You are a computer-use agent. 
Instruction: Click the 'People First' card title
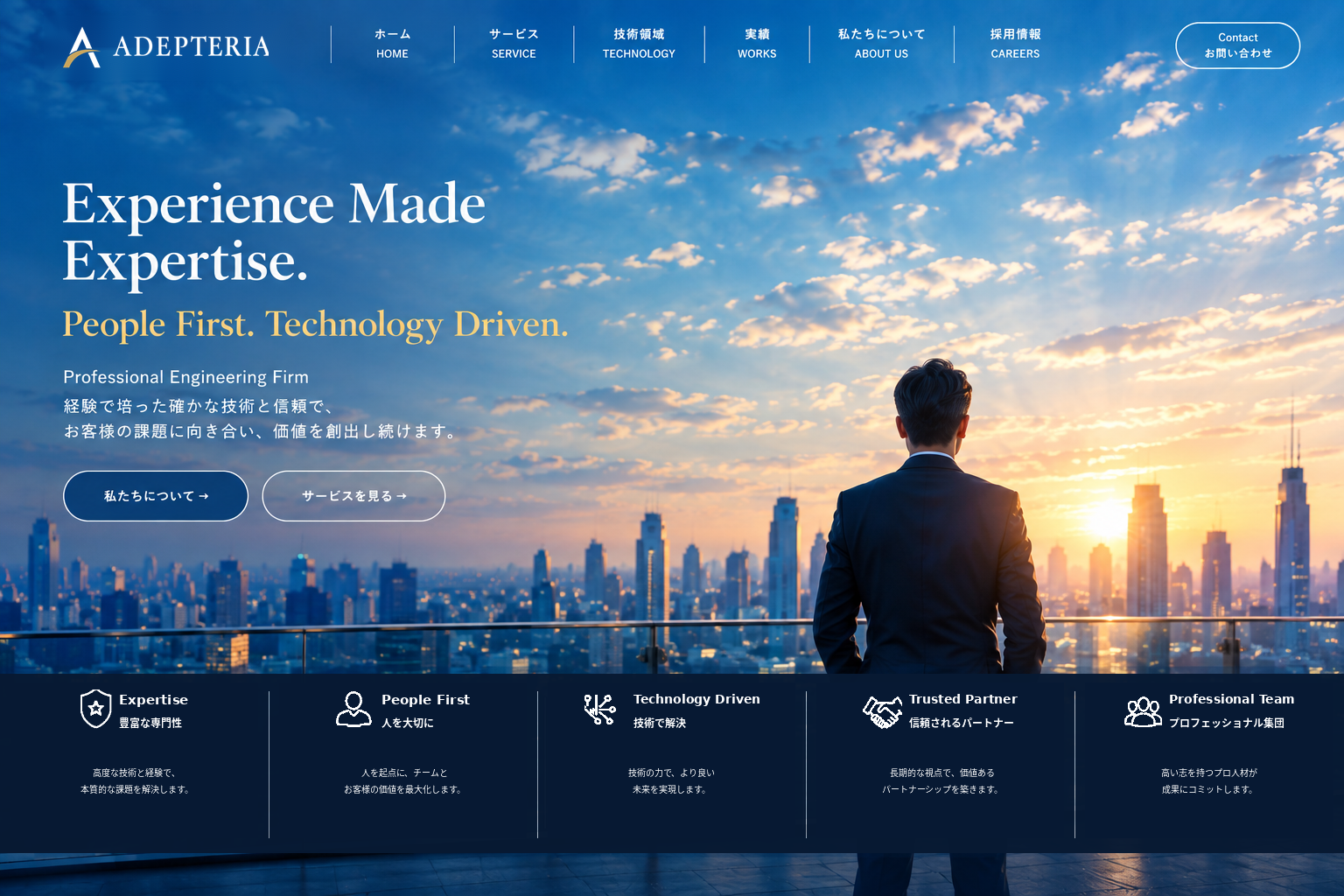click(425, 700)
